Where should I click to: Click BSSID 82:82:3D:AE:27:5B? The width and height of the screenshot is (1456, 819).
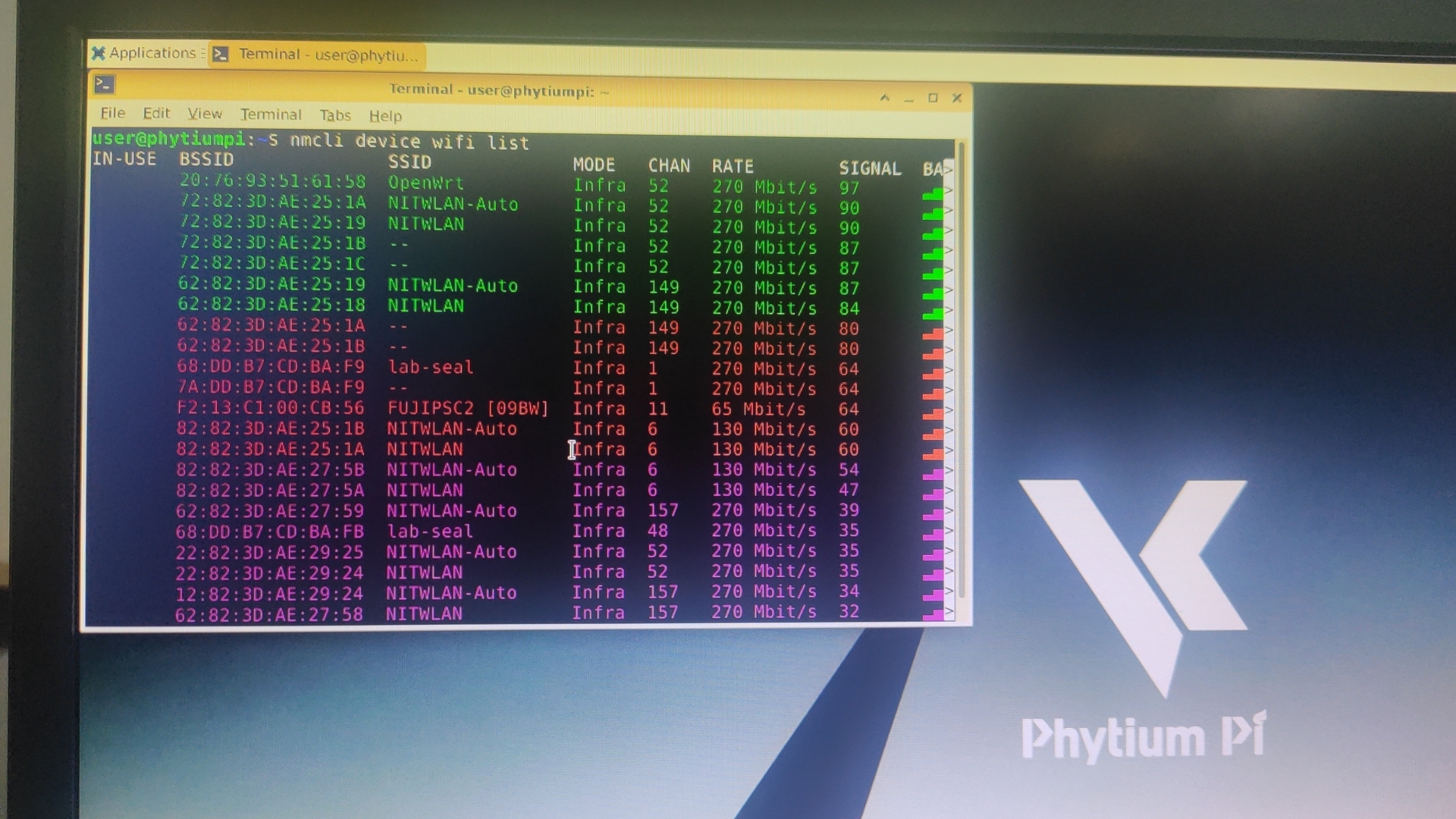pyautogui.click(x=271, y=469)
